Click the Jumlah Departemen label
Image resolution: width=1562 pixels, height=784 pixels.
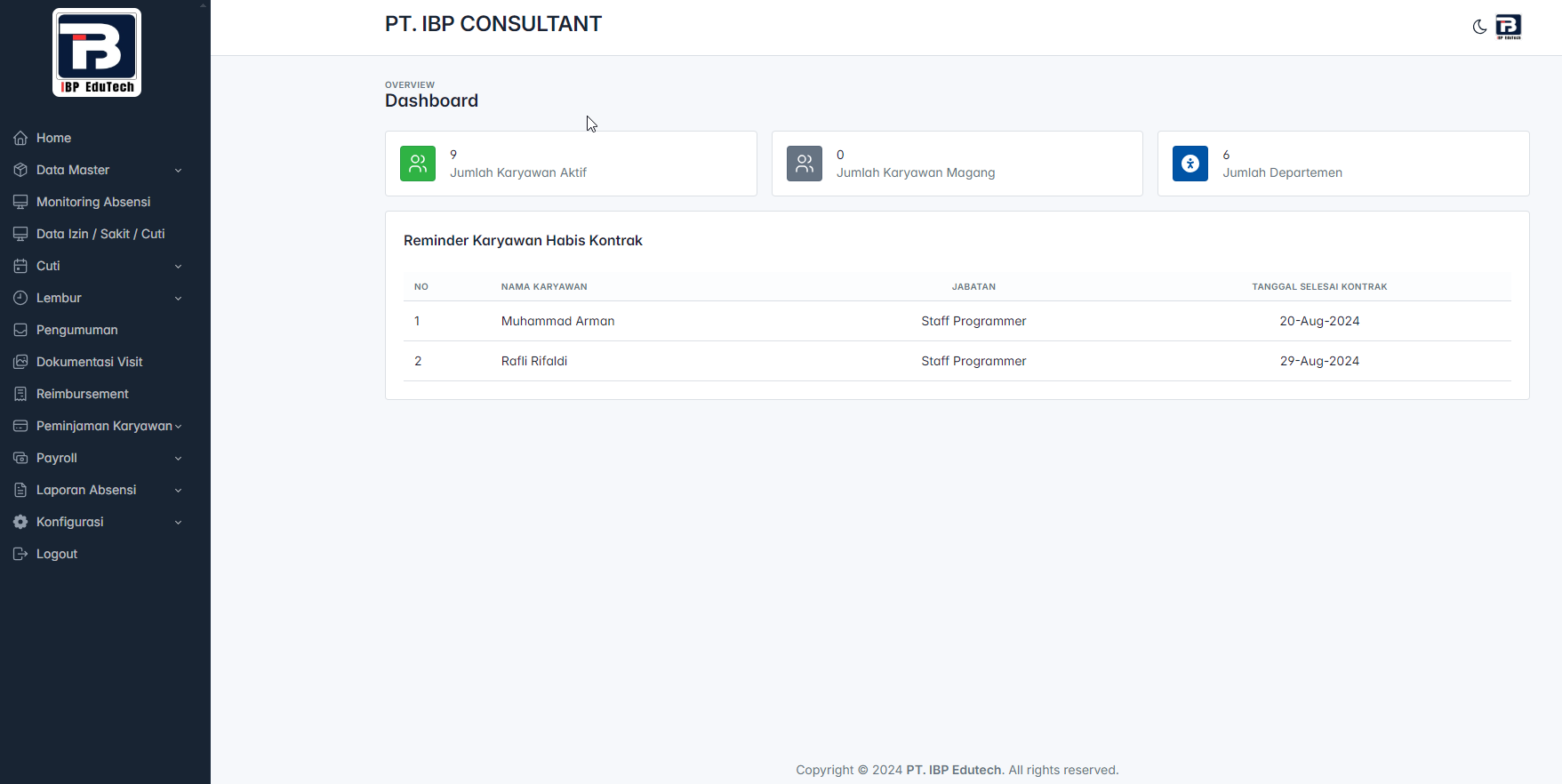[x=1282, y=172]
